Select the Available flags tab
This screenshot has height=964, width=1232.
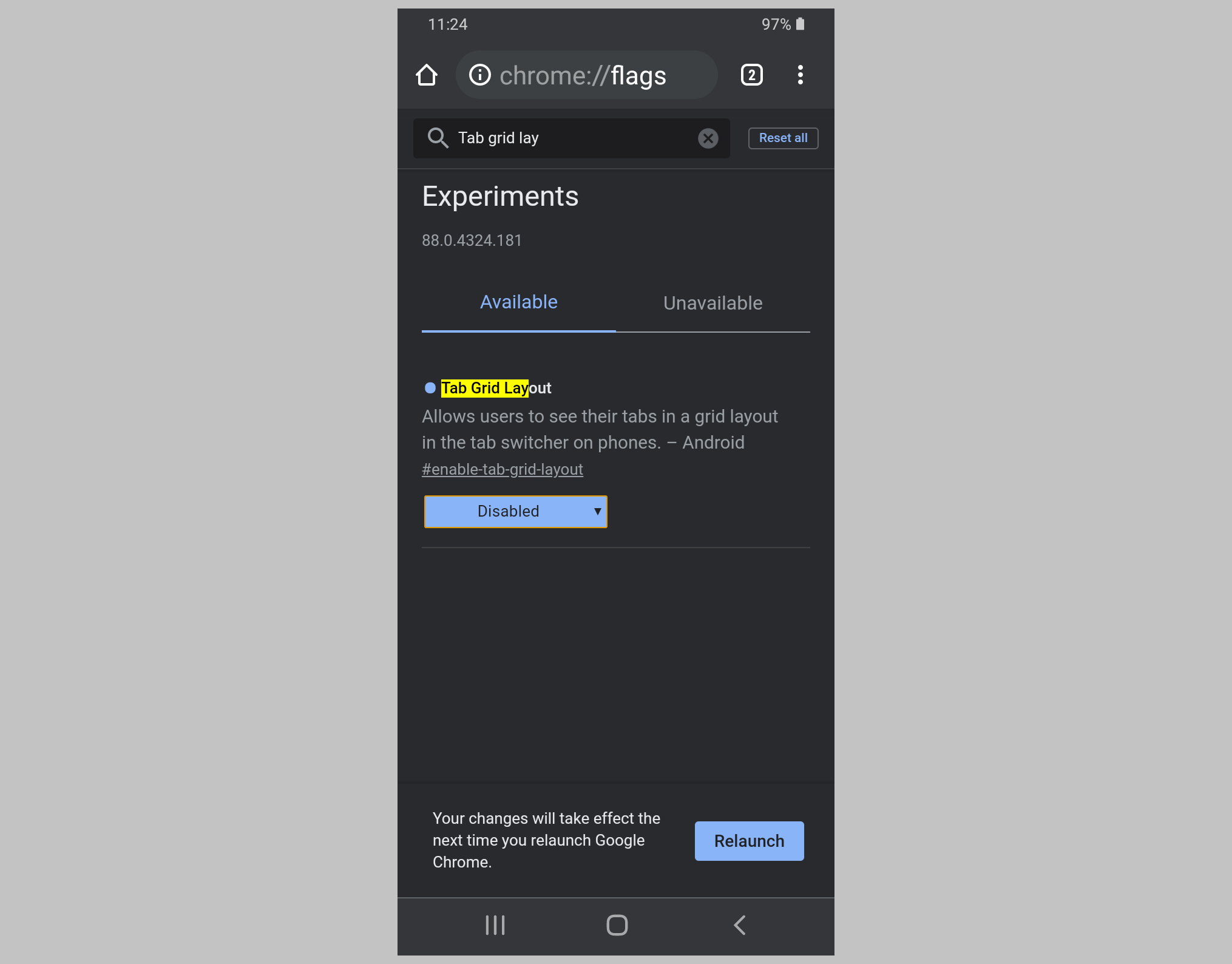pos(518,302)
